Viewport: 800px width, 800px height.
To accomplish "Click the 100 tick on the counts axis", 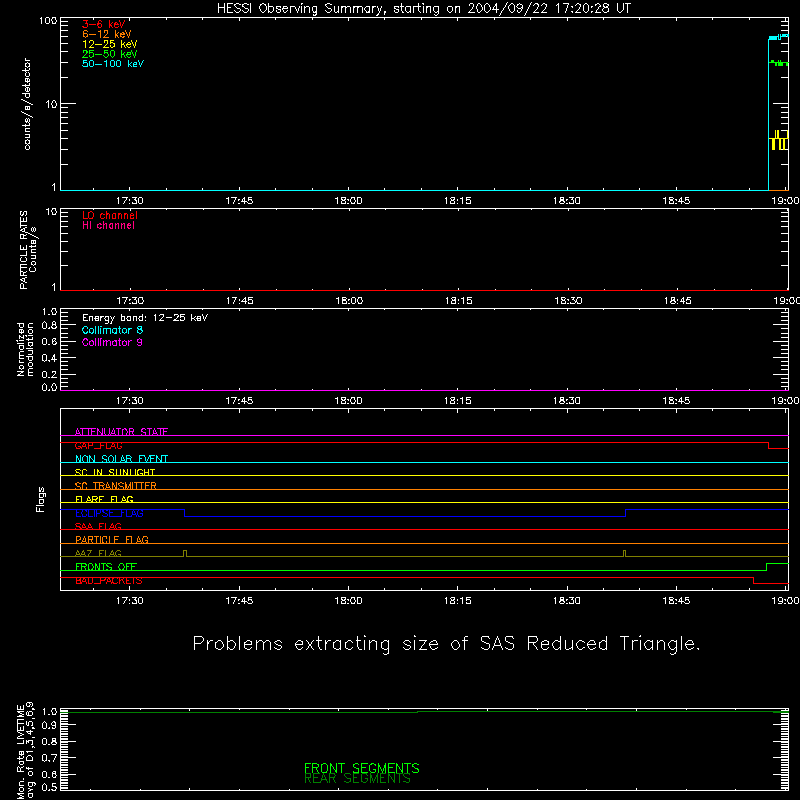I will tap(48, 21).
